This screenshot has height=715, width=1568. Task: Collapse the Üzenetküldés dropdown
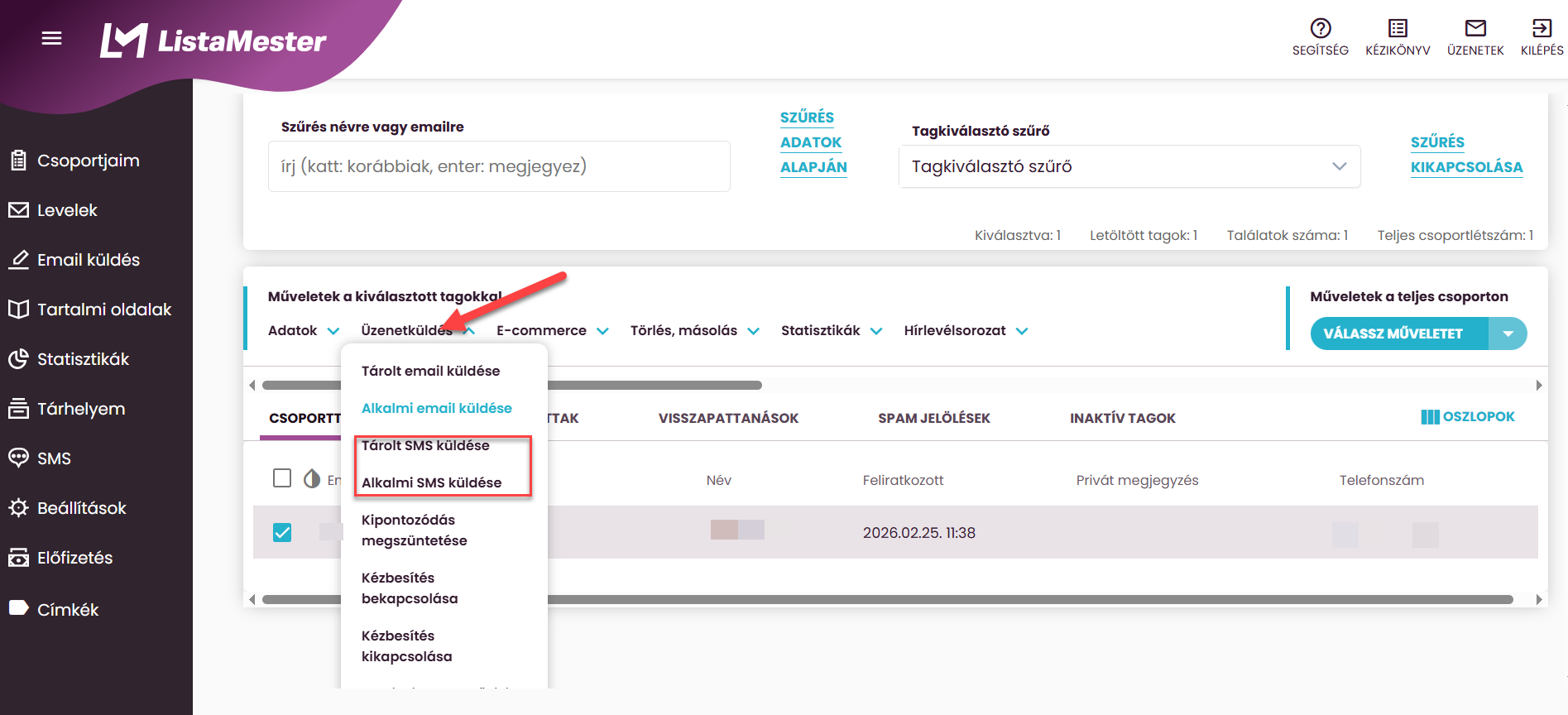coord(418,330)
